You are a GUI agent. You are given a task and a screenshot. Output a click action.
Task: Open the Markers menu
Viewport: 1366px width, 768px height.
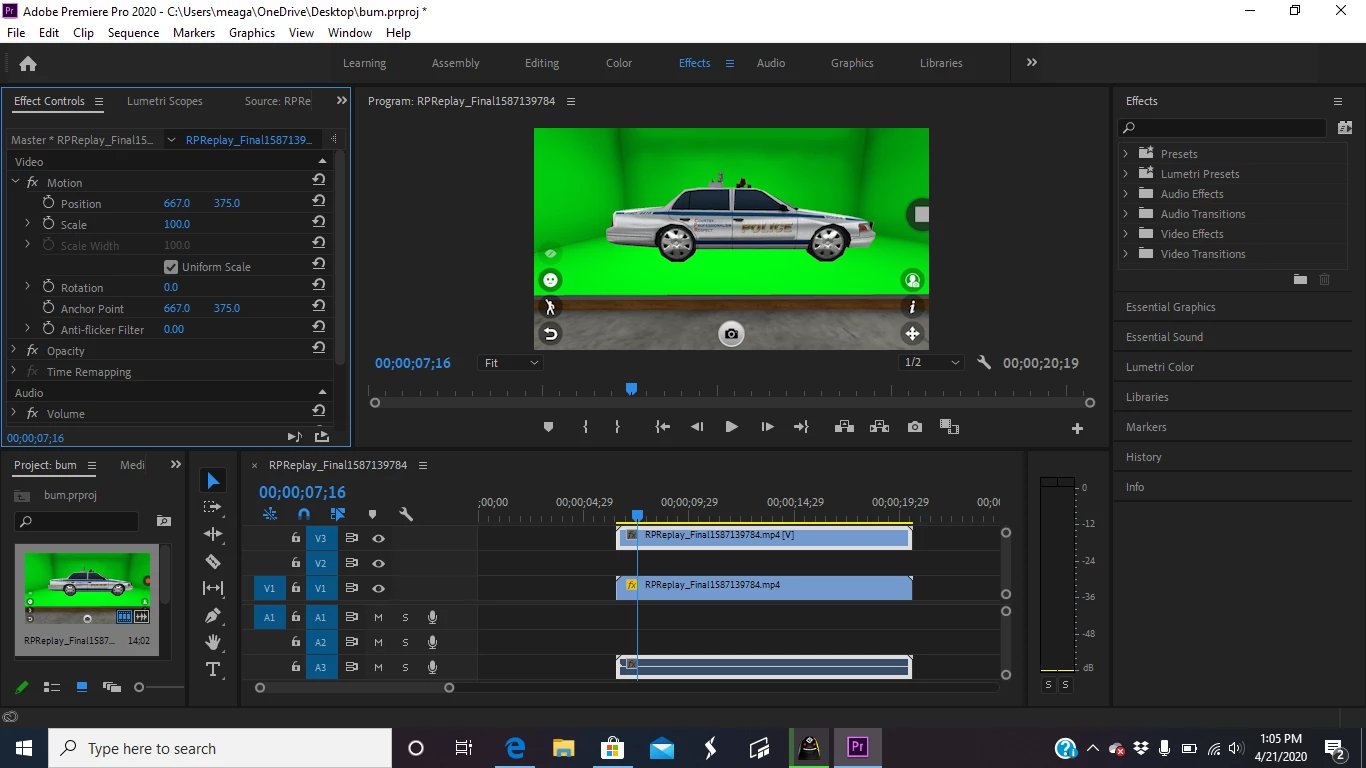point(194,33)
